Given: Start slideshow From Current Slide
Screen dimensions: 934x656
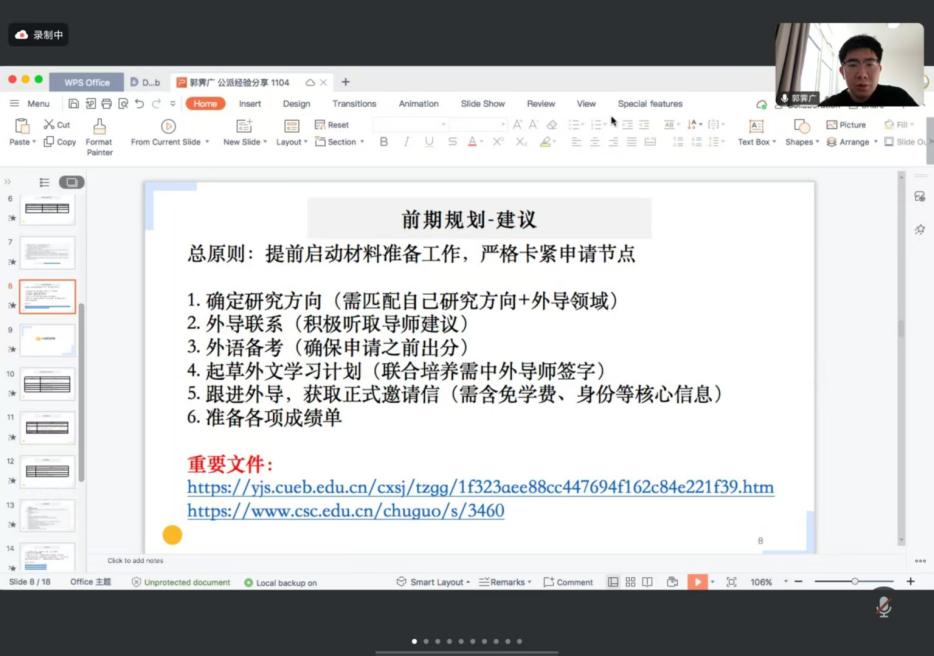Looking at the screenshot, I should click(x=168, y=127).
